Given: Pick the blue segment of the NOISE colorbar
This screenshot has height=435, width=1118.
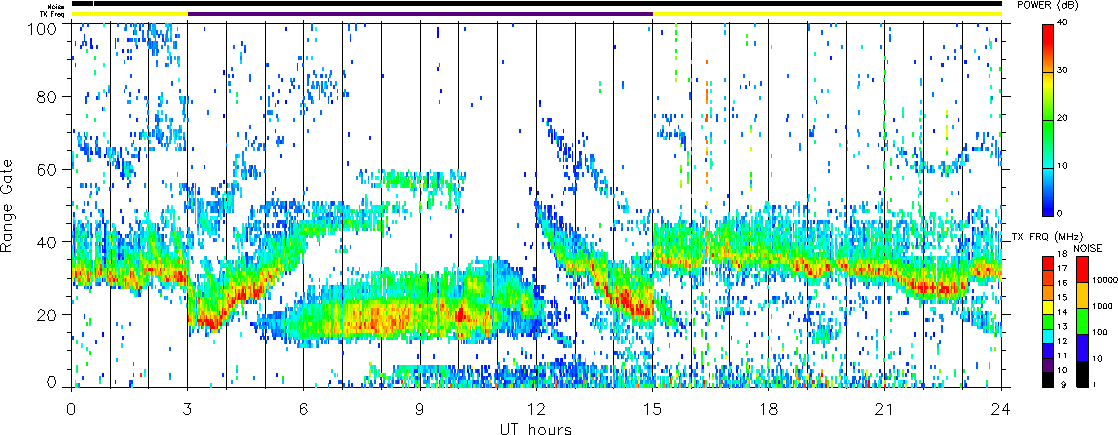Looking at the screenshot, I should tap(1084, 347).
